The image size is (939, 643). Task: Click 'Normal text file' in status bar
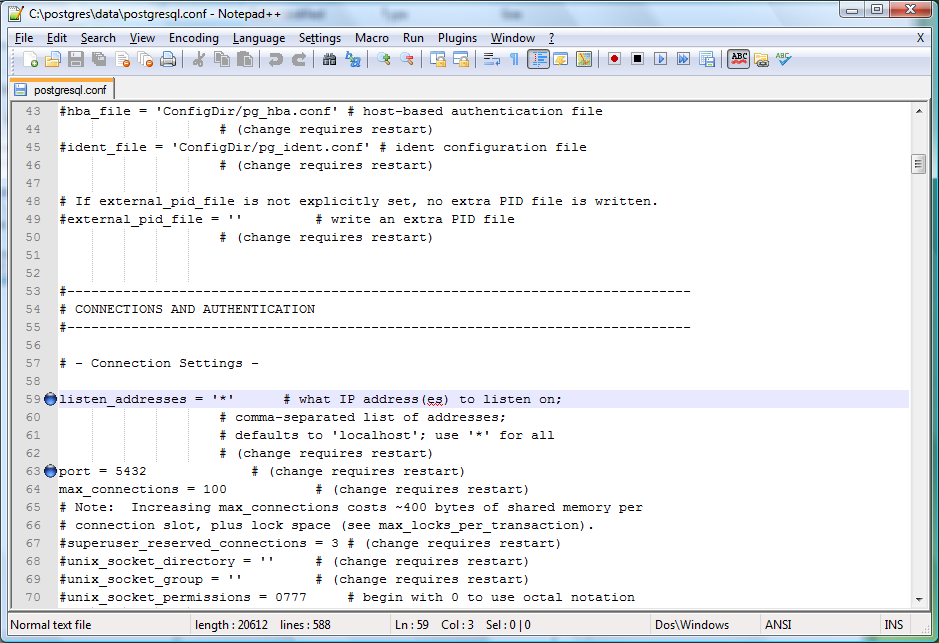51,625
